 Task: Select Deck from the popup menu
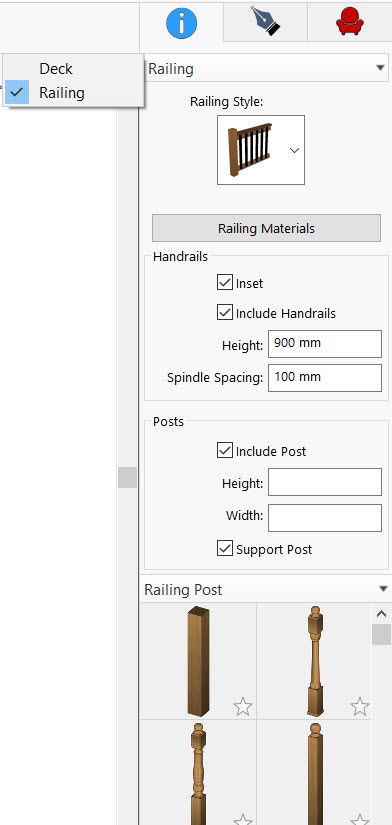[x=56, y=68]
